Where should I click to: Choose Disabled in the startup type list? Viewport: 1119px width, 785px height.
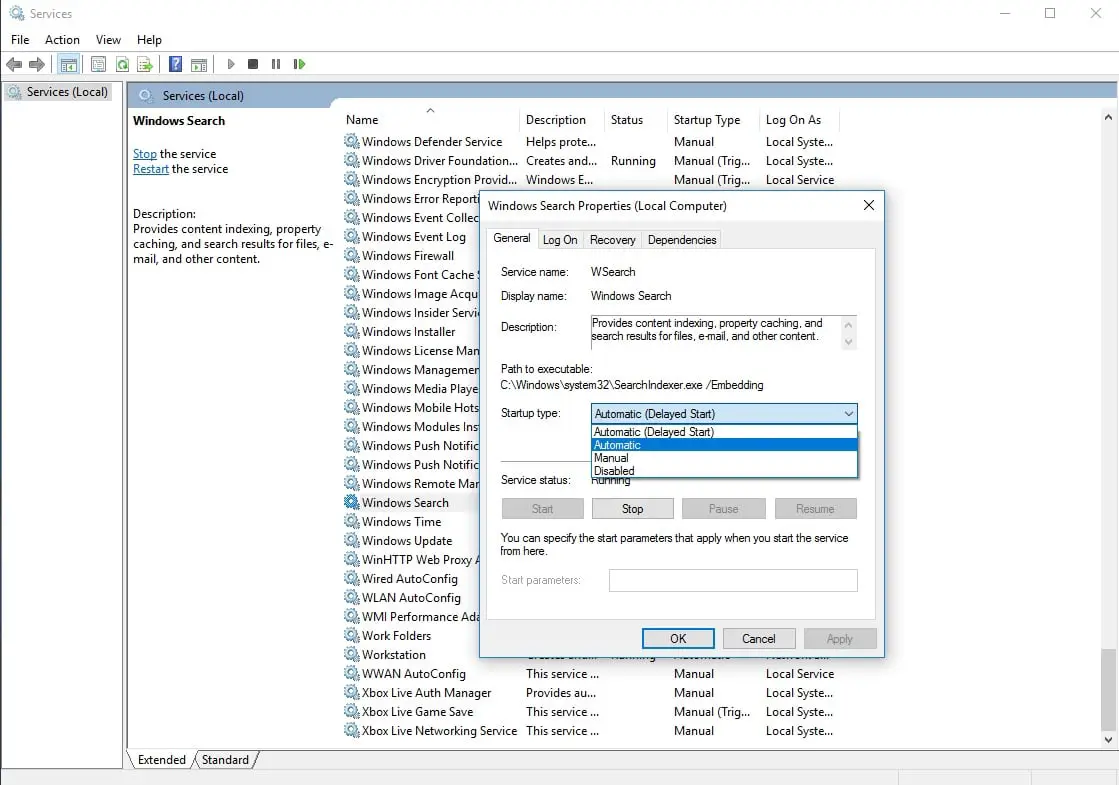[x=724, y=470]
